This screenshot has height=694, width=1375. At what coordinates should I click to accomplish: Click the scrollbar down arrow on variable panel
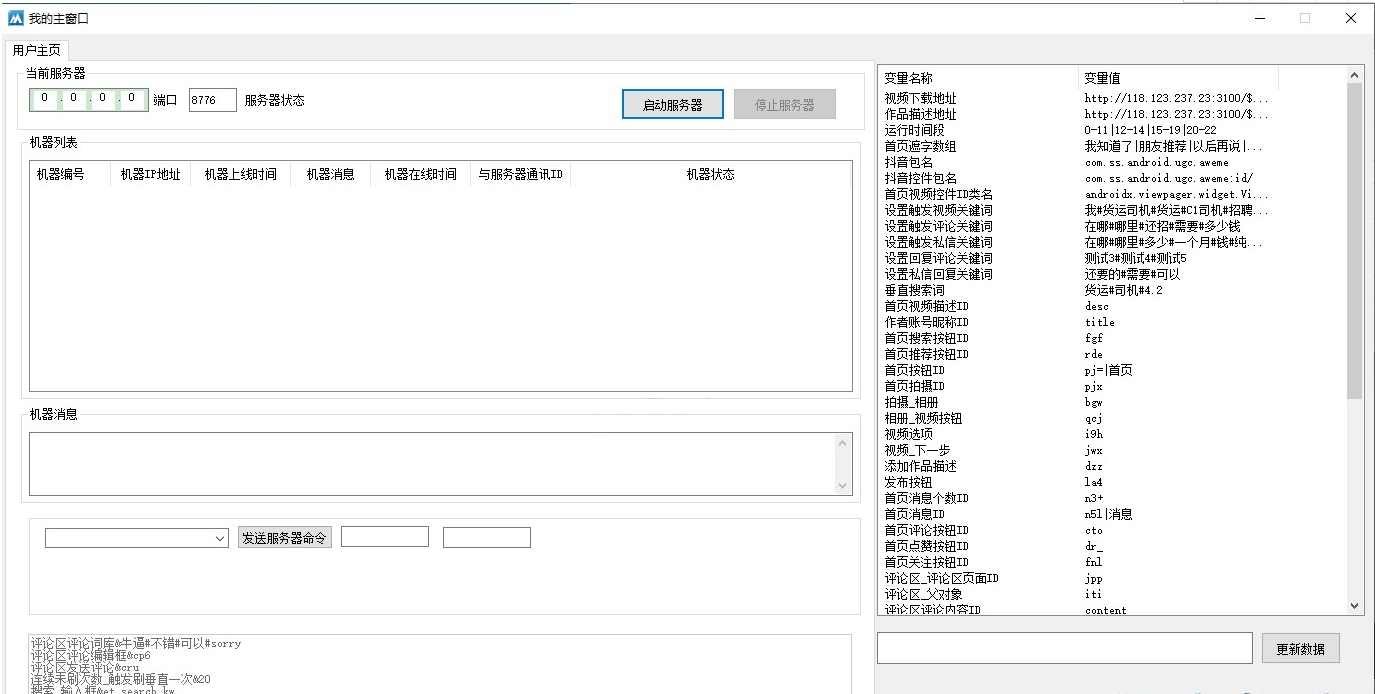pyautogui.click(x=1355, y=606)
